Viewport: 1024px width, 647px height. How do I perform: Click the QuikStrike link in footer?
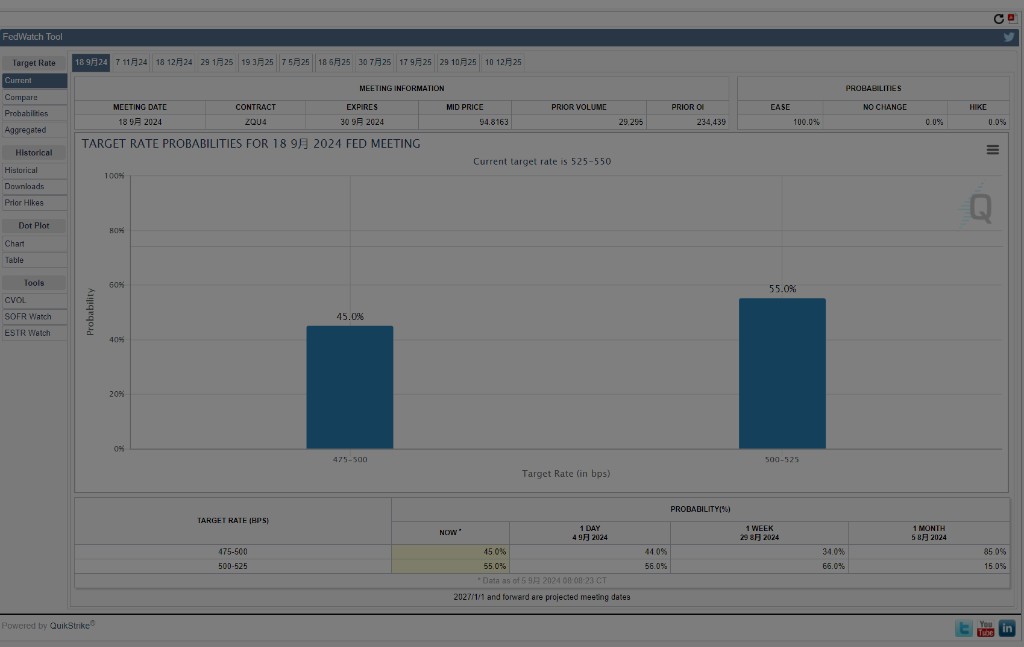(72, 626)
